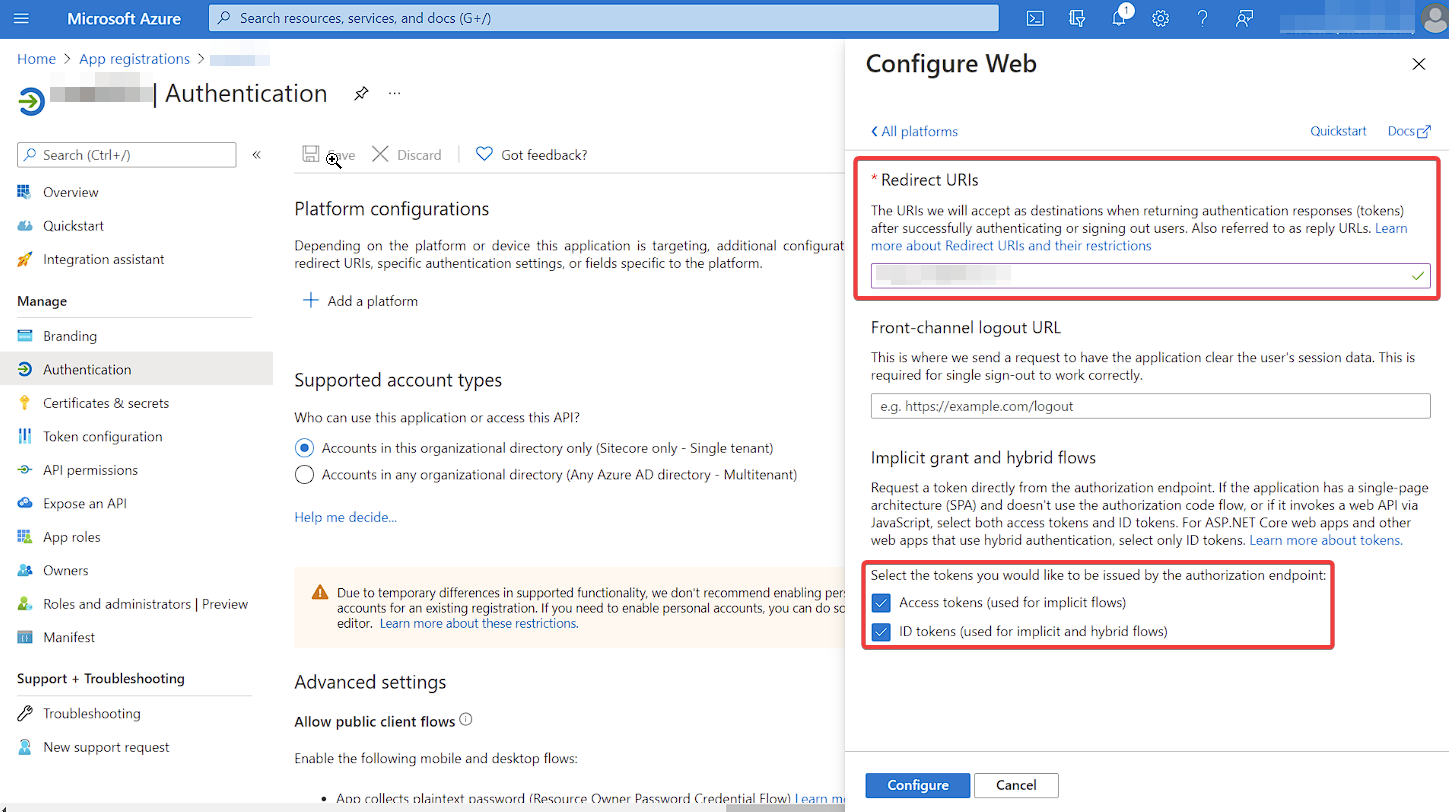
Task: Save authentication changes
Action: point(328,155)
